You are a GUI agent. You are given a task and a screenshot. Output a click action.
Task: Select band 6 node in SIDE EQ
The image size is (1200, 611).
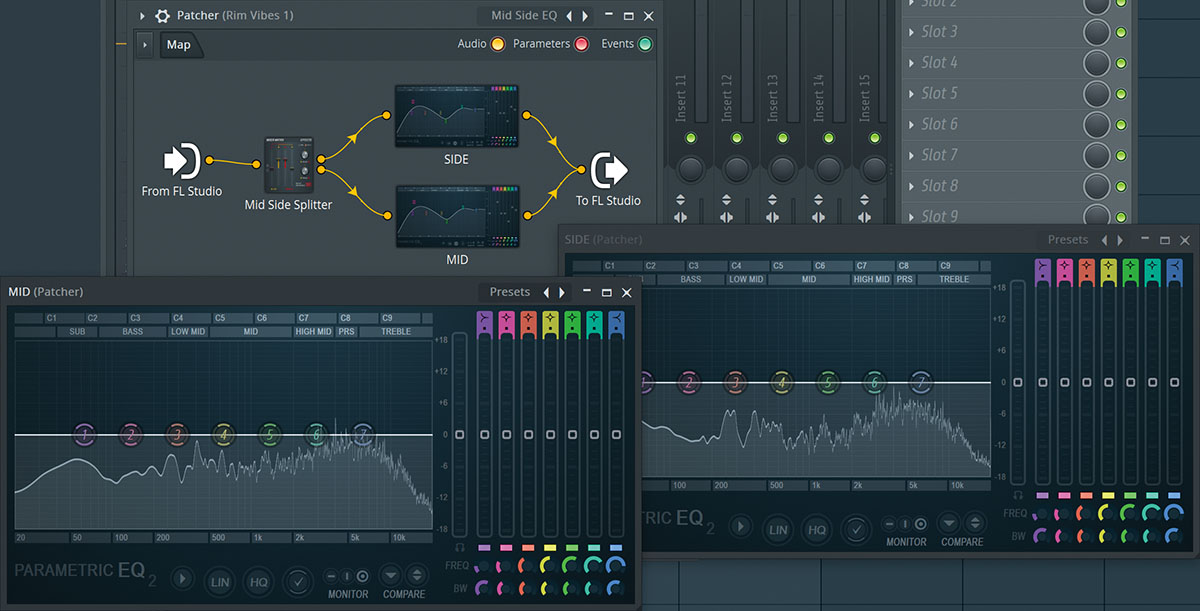pos(875,382)
